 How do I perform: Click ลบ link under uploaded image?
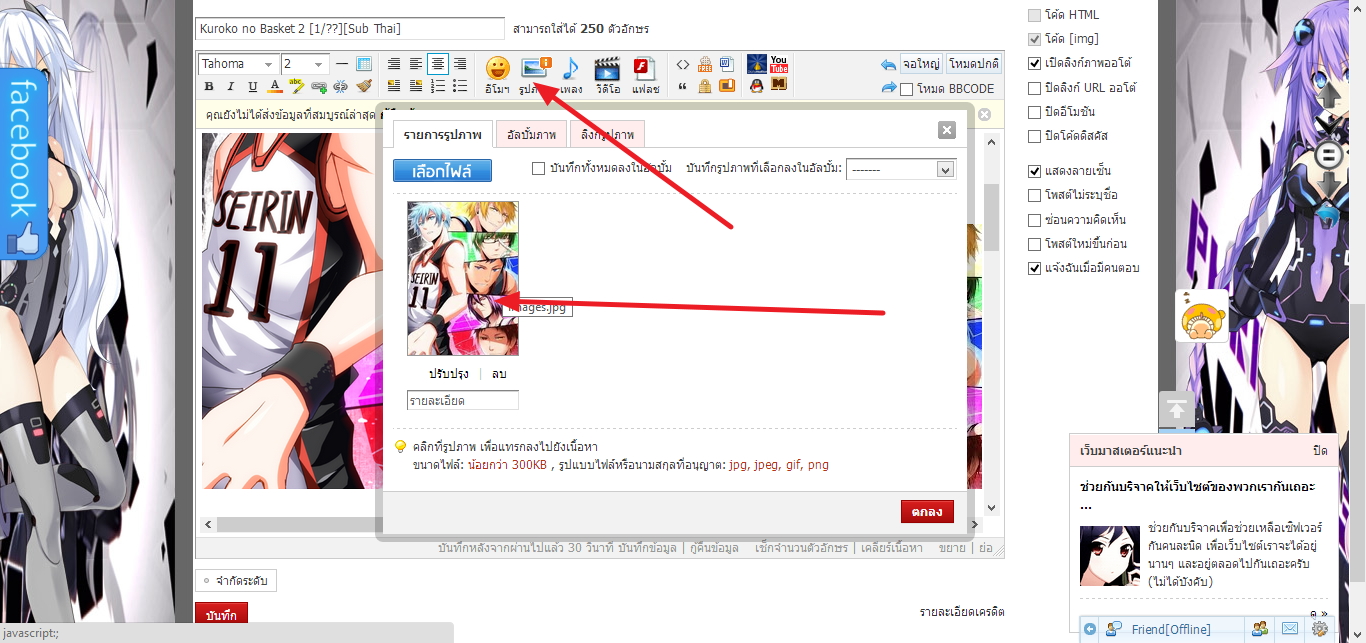tap(499, 373)
